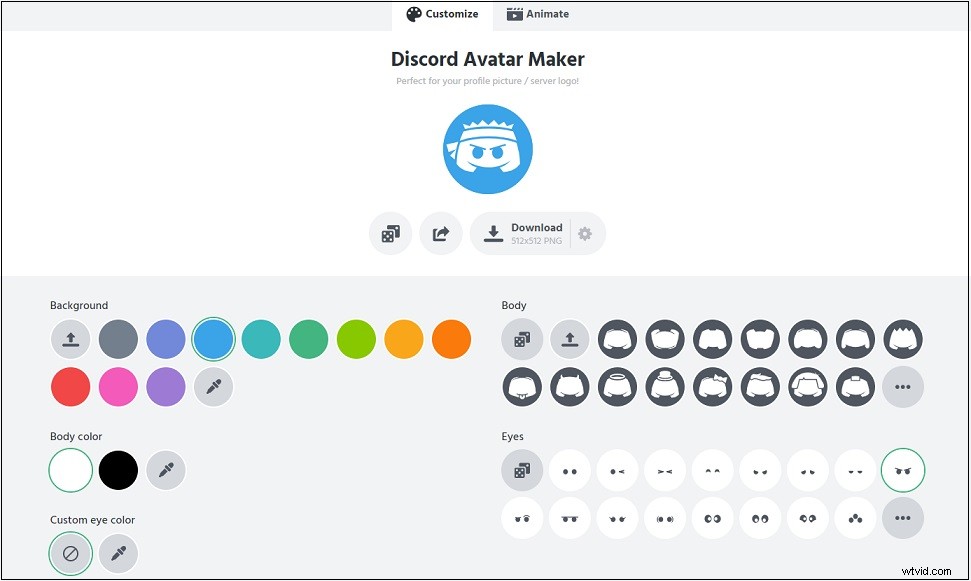The height and width of the screenshot is (581, 971).
Task: Select the white body color option
Action: 70,470
